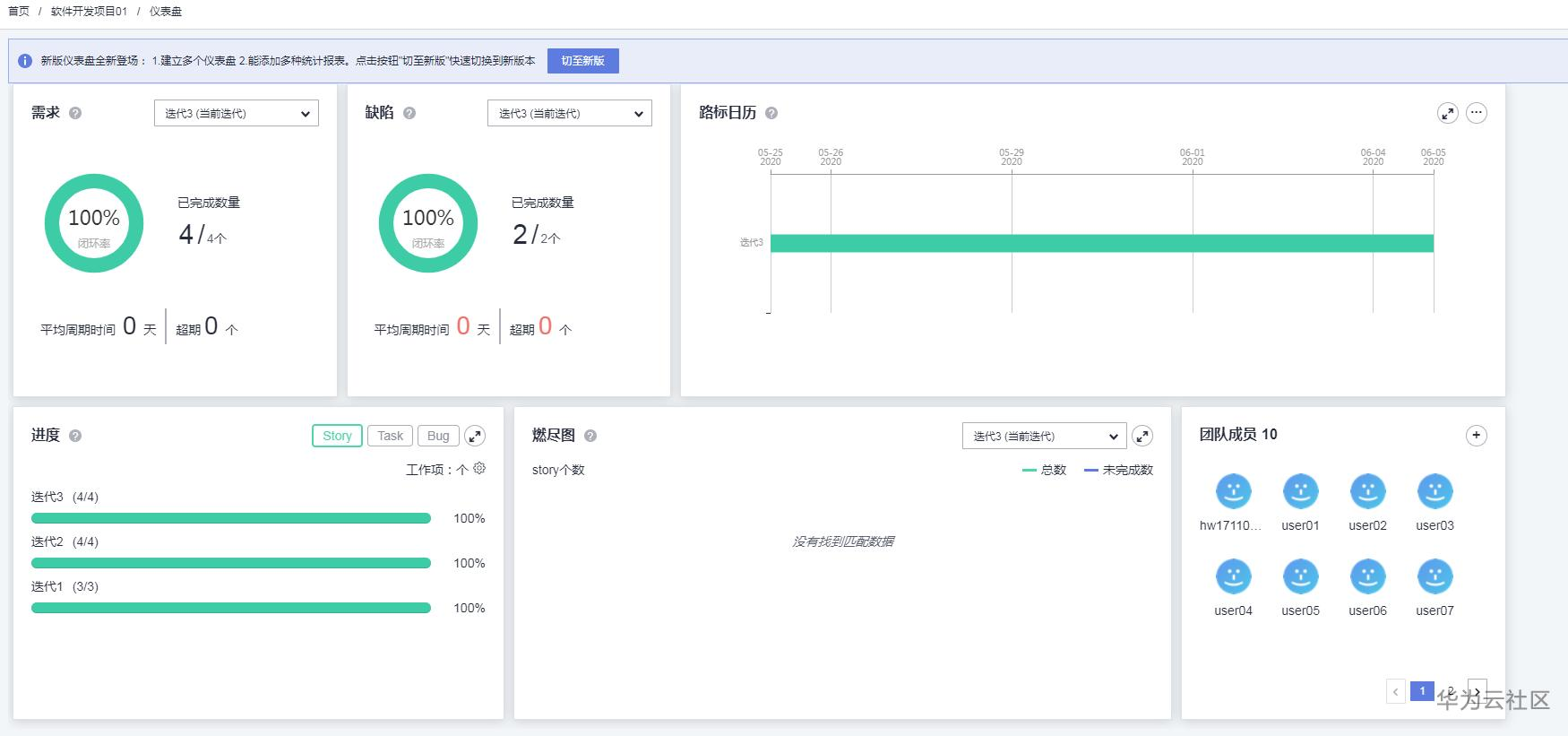This screenshot has height=736, width=1568.
Task: Open help tooltip next to 进度 title
Action: [75, 436]
